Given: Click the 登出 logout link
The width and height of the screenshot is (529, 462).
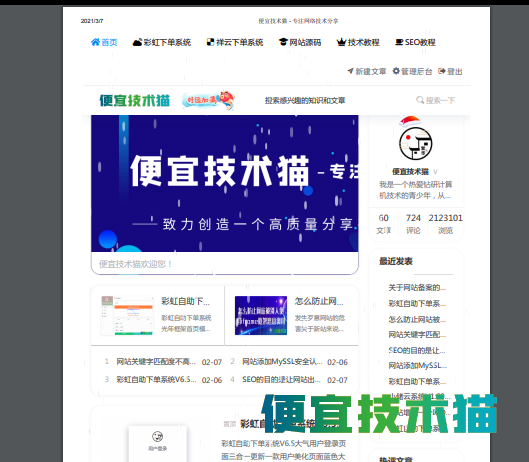Looking at the screenshot, I should 450,71.
